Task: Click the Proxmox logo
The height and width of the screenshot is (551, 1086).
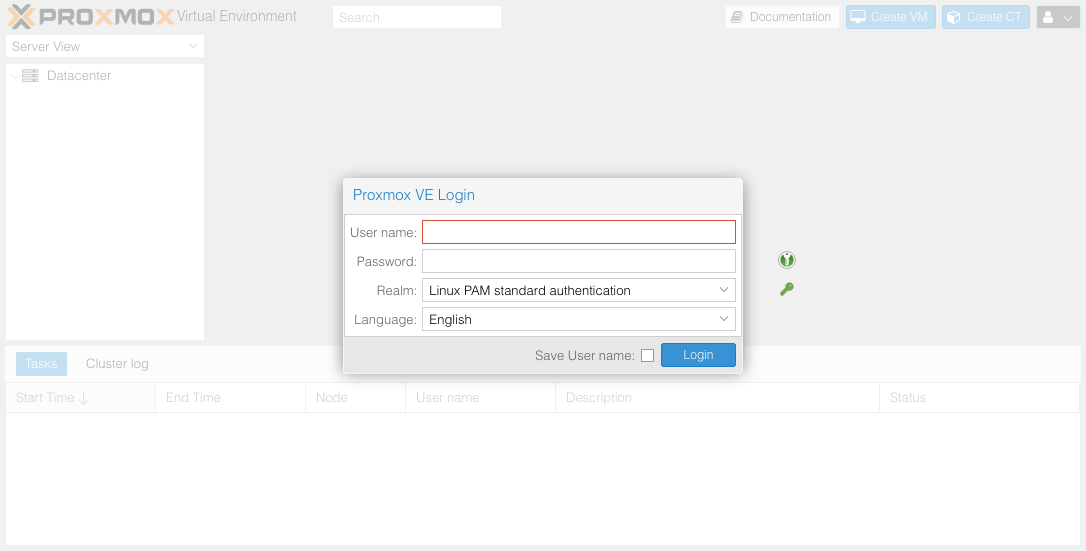Action: (90, 17)
